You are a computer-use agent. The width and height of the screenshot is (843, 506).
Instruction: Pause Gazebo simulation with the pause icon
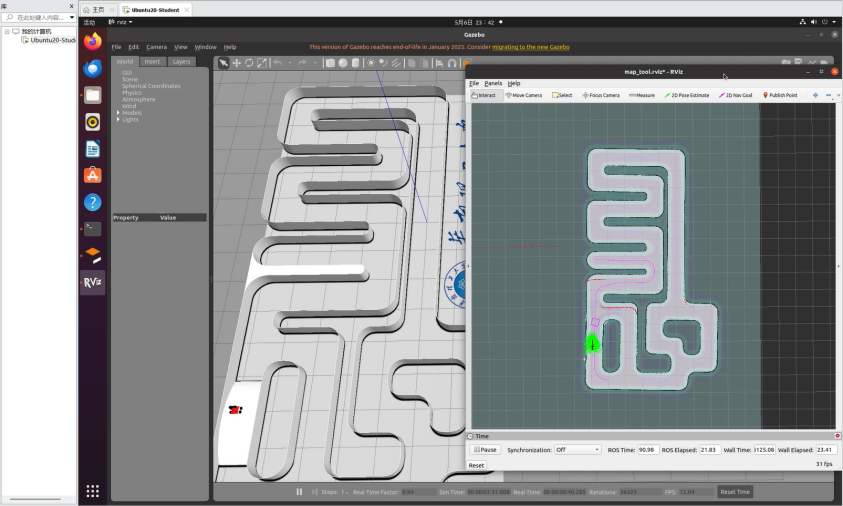pyautogui.click(x=299, y=491)
